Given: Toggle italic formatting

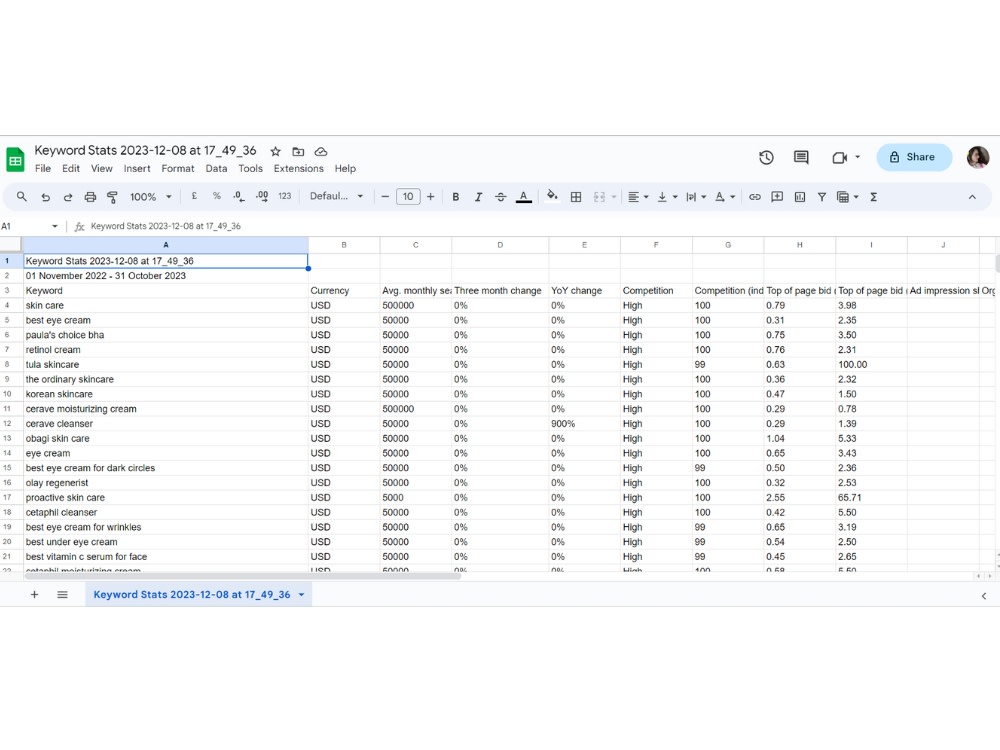Looking at the screenshot, I should [x=478, y=197].
